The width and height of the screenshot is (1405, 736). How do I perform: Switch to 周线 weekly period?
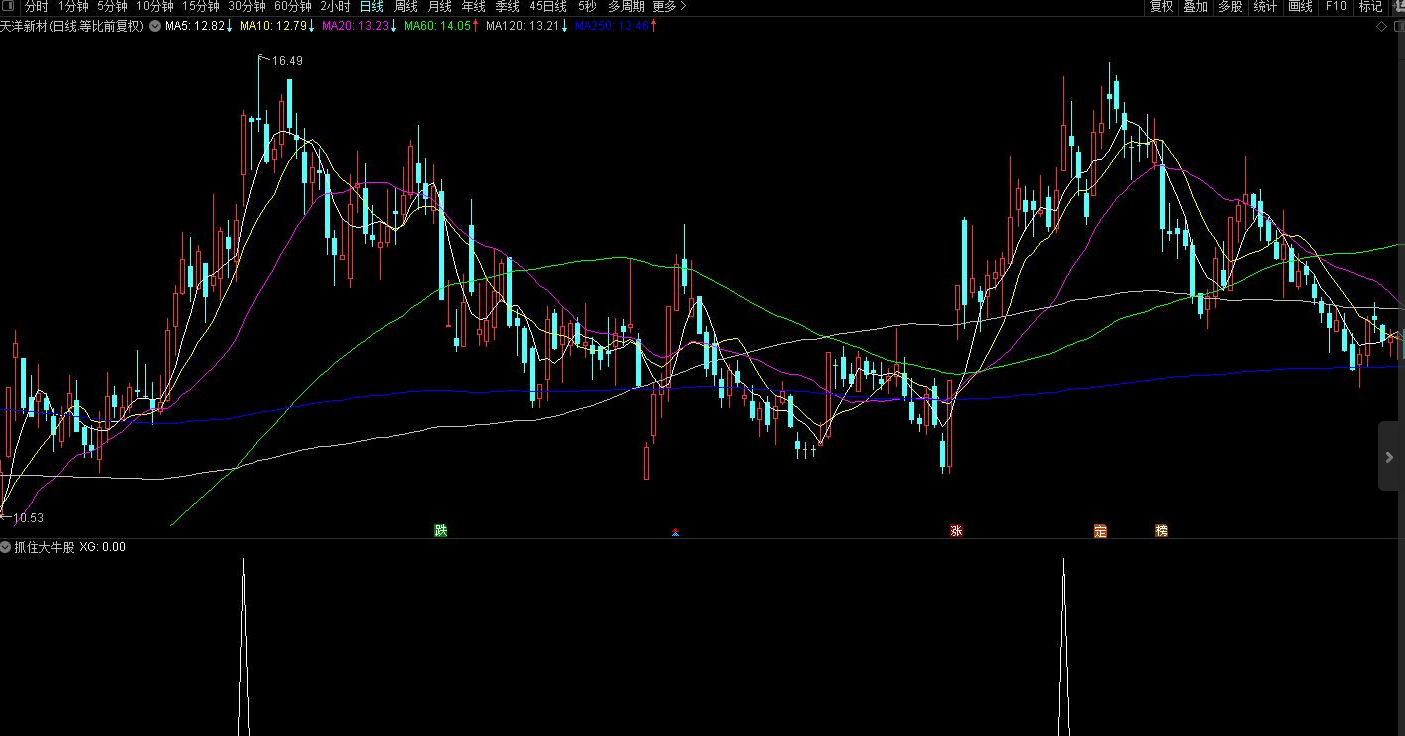click(406, 7)
